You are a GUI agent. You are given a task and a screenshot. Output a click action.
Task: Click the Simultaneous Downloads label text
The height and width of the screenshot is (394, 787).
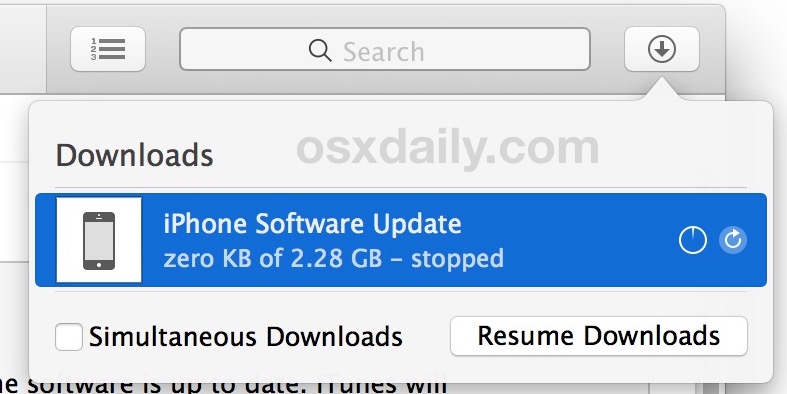point(245,336)
